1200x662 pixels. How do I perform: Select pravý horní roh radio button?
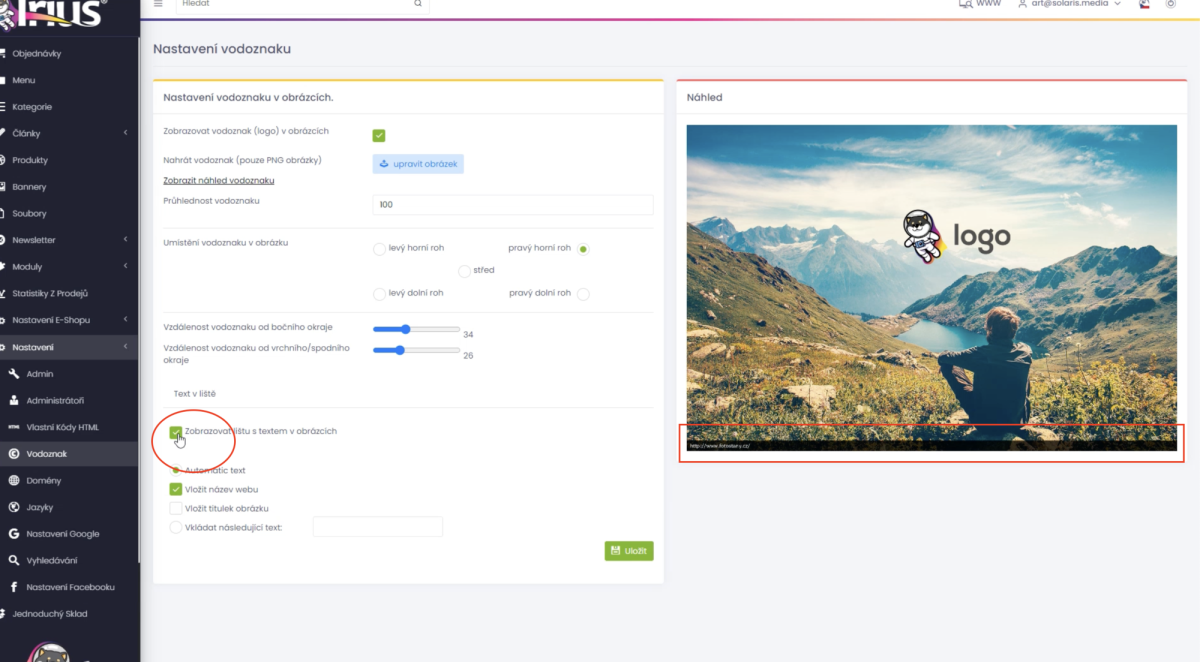click(x=584, y=249)
